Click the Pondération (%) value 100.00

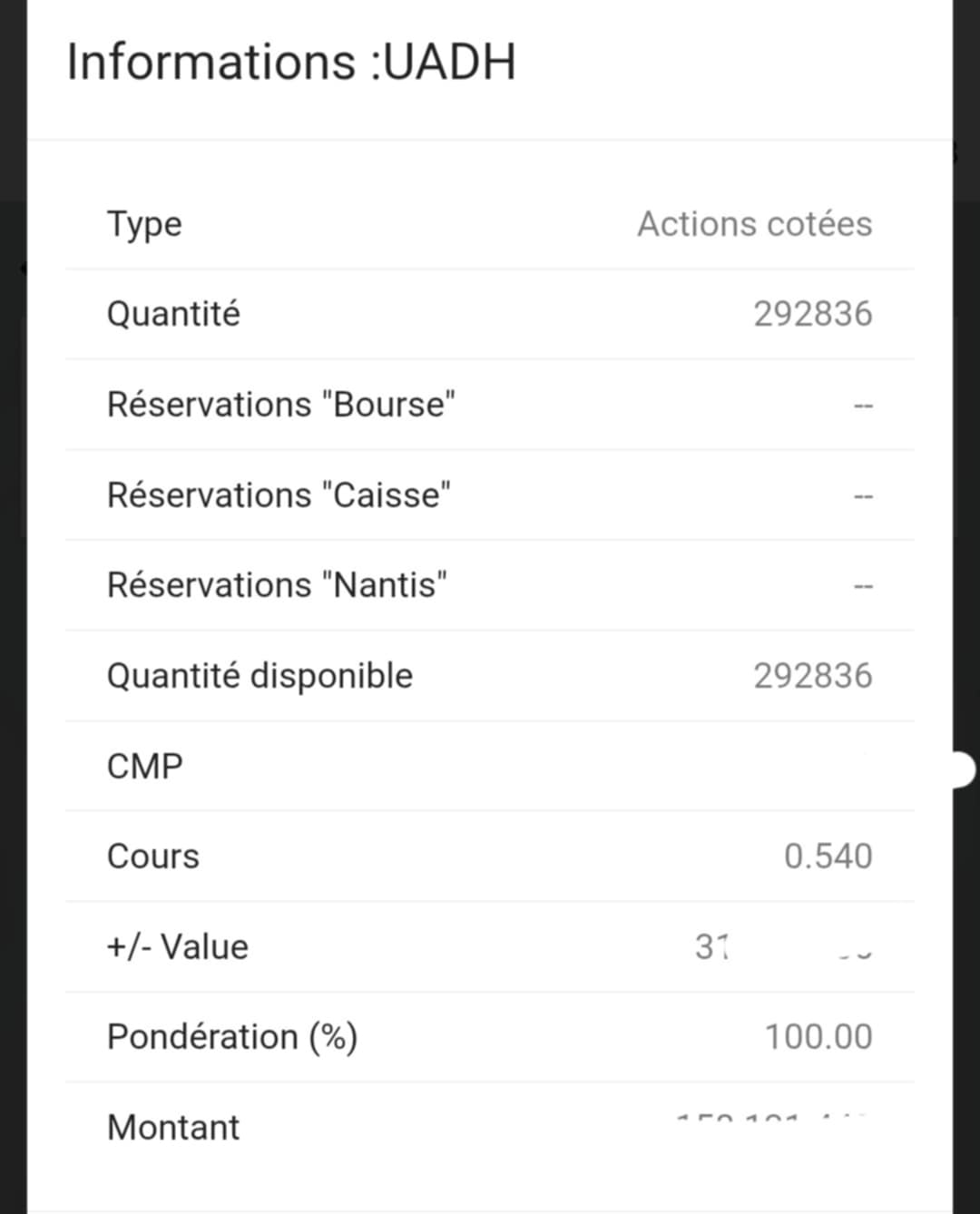818,1037
